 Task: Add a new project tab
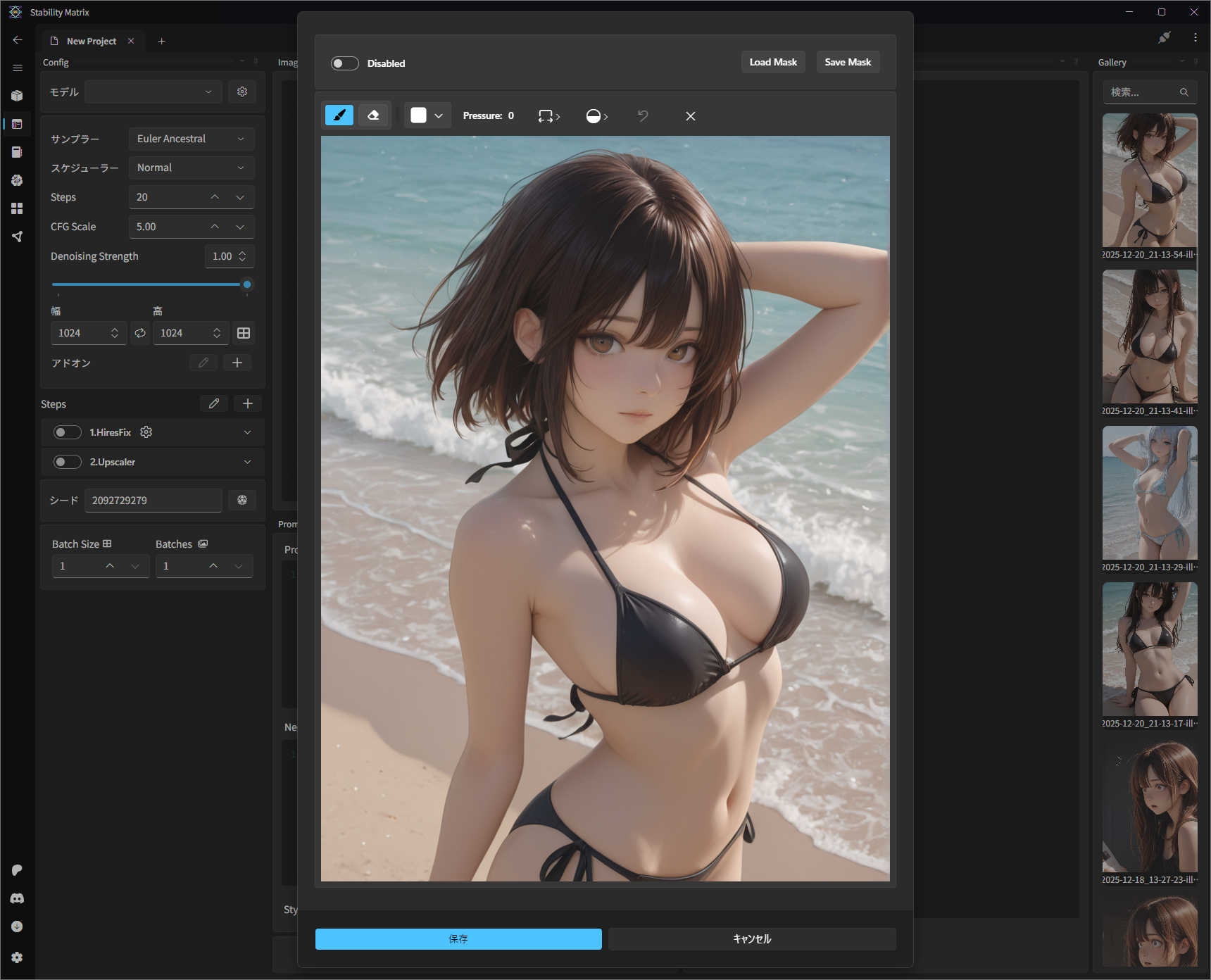point(161,41)
